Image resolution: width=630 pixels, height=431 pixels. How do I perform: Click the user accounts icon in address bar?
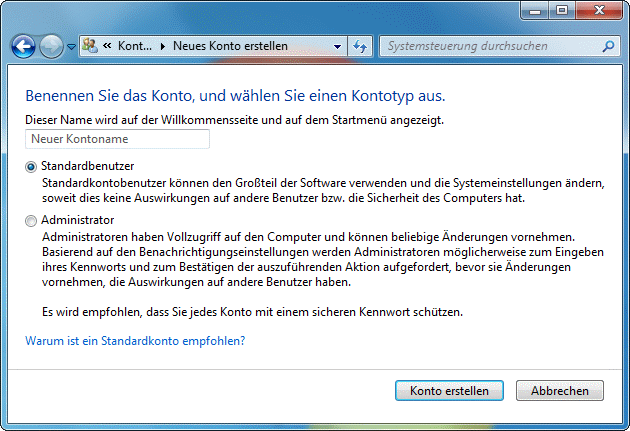coord(90,46)
